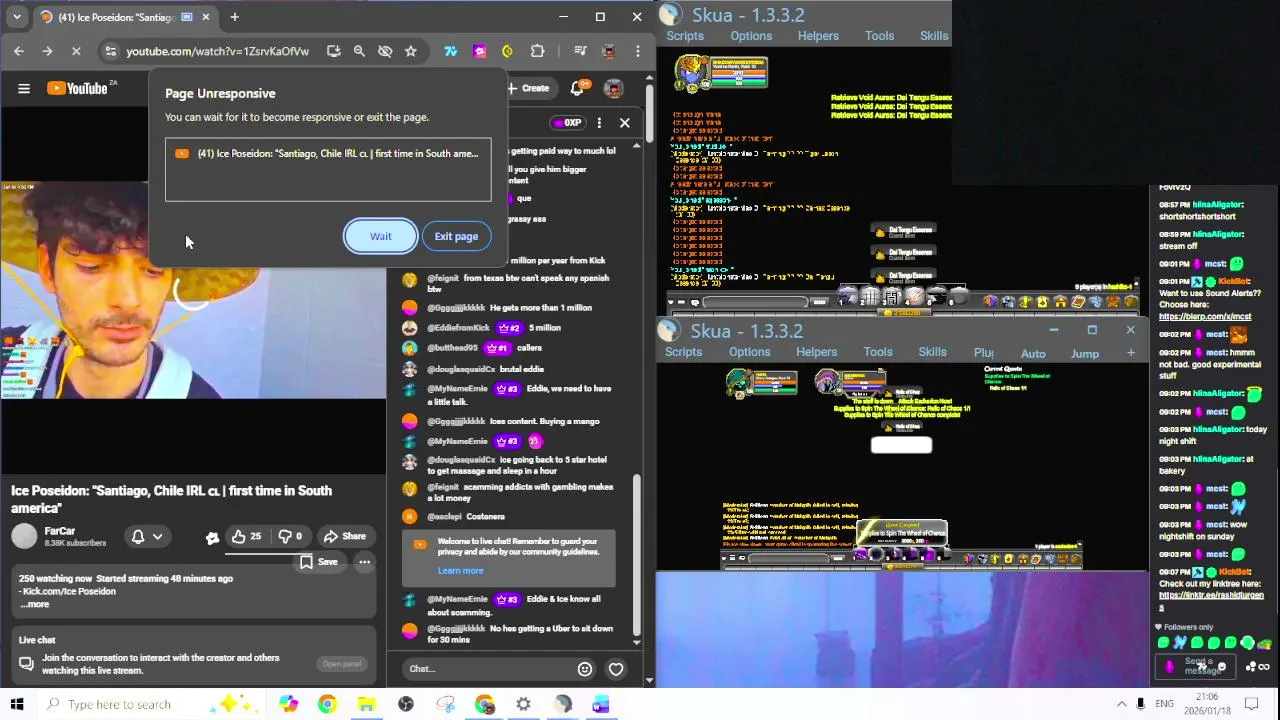Click the Share button under the video
This screenshot has width=1280, height=720.
tap(345, 536)
